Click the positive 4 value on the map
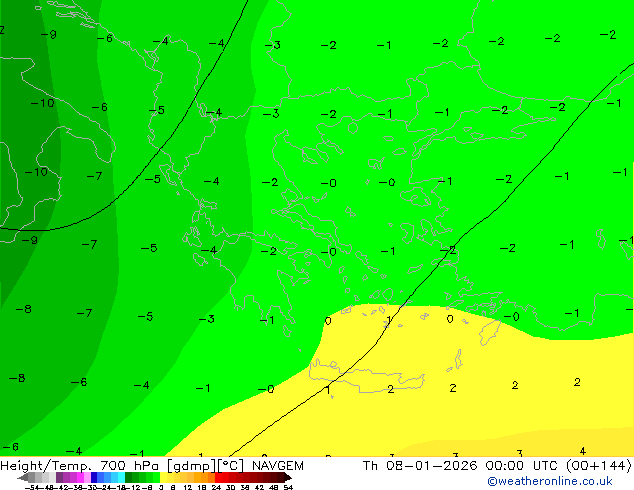 [x=582, y=450]
